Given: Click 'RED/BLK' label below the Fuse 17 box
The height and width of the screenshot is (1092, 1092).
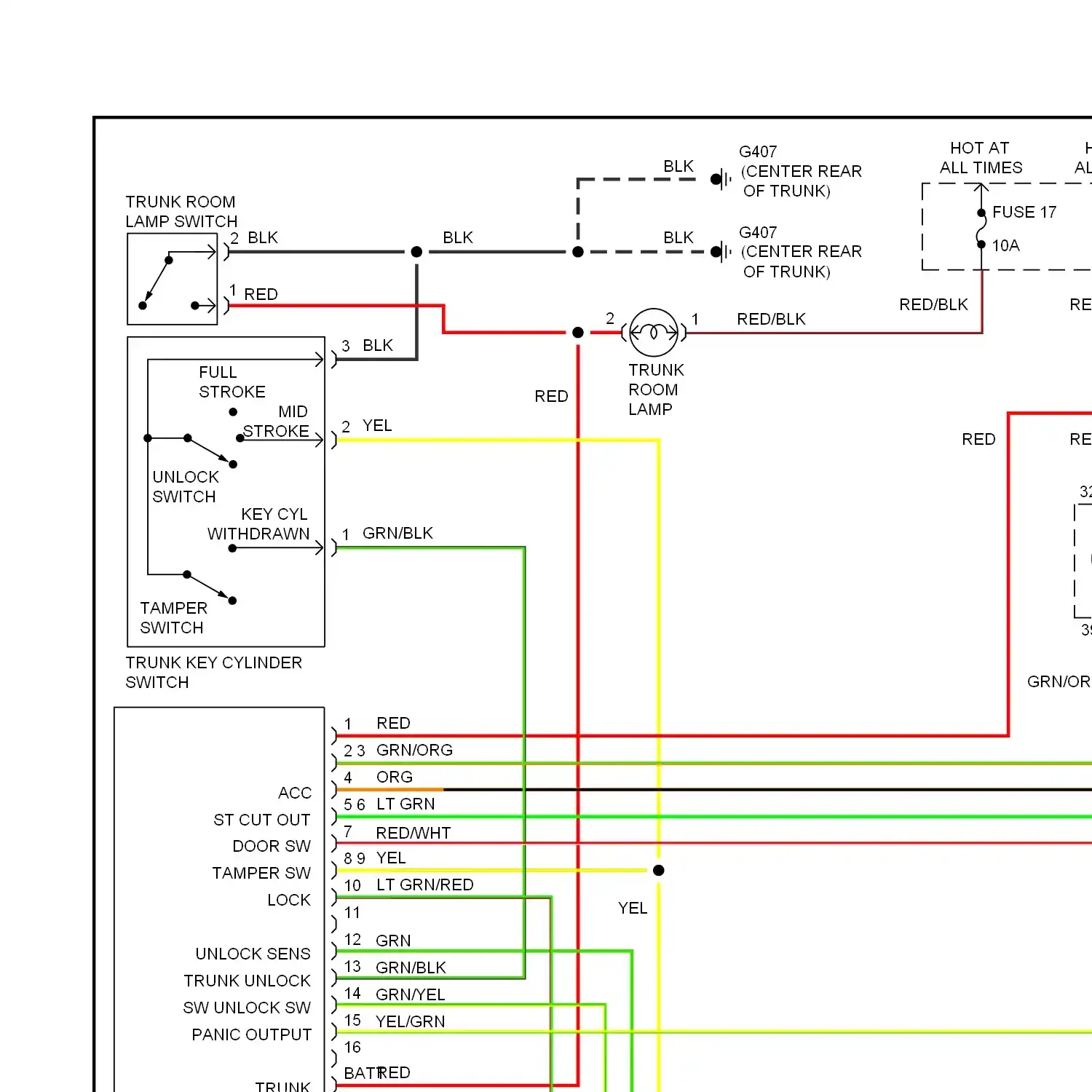Looking at the screenshot, I should [x=933, y=305].
